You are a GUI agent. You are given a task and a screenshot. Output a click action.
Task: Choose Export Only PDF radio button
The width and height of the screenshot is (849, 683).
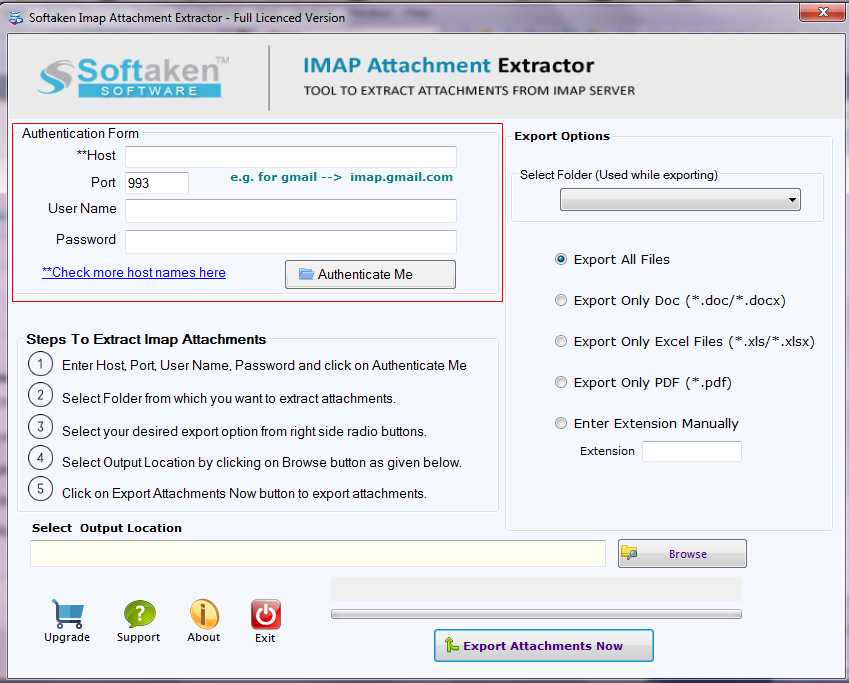[x=561, y=382]
